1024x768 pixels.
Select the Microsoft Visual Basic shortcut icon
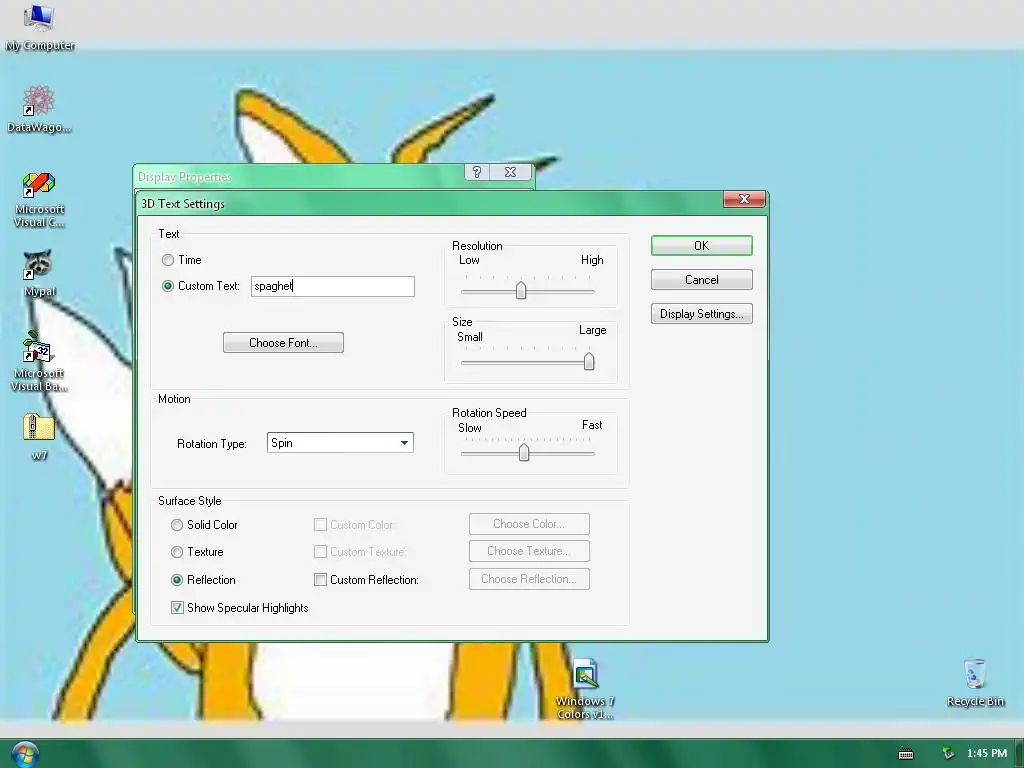pos(39,362)
